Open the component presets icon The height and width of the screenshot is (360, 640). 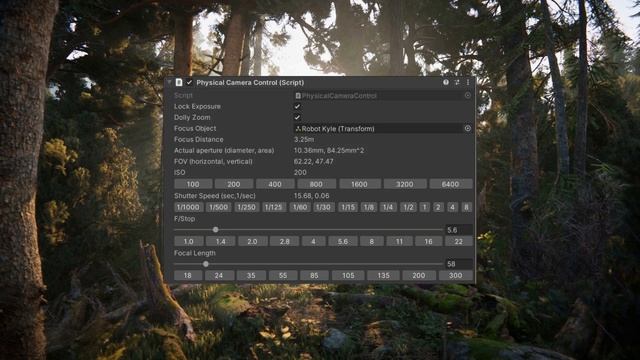457,82
